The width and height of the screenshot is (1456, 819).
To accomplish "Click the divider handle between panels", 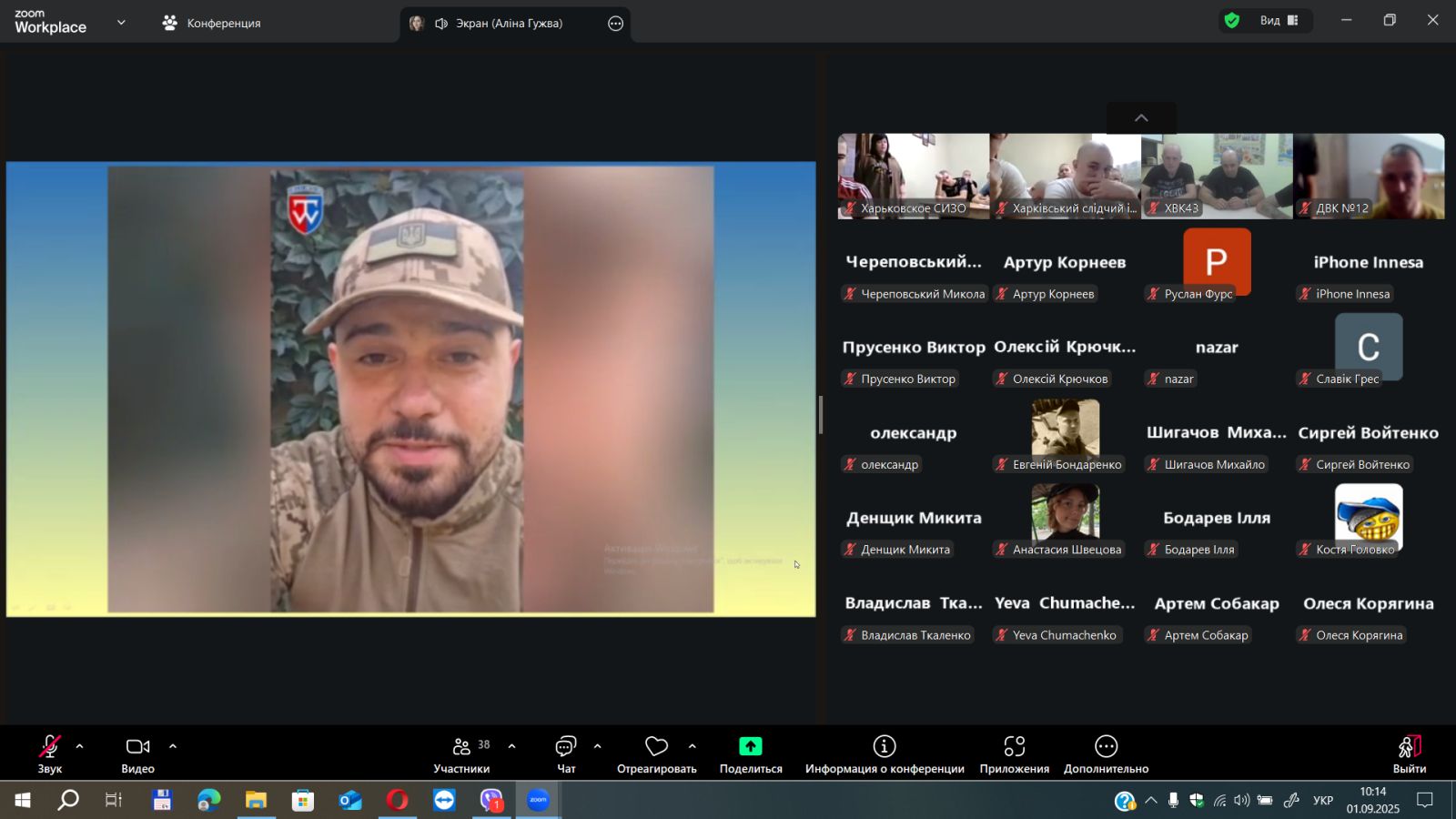I will pyautogui.click(x=821, y=415).
